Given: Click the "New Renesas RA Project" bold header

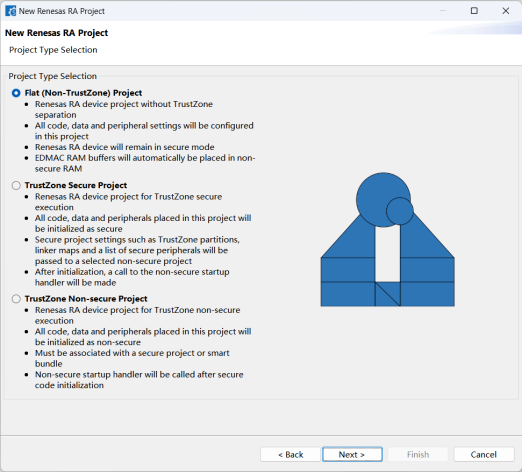Looking at the screenshot, I should (56, 33).
